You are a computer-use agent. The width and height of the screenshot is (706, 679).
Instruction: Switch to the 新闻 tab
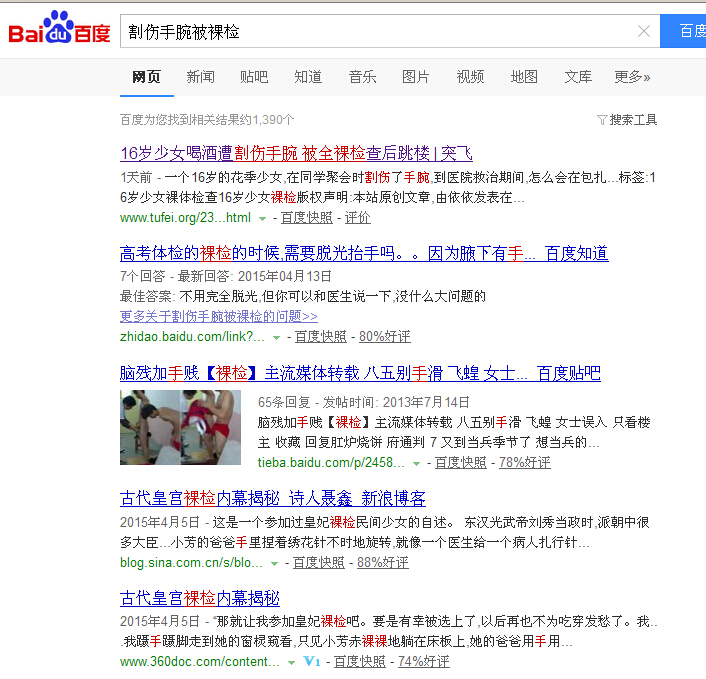point(200,77)
